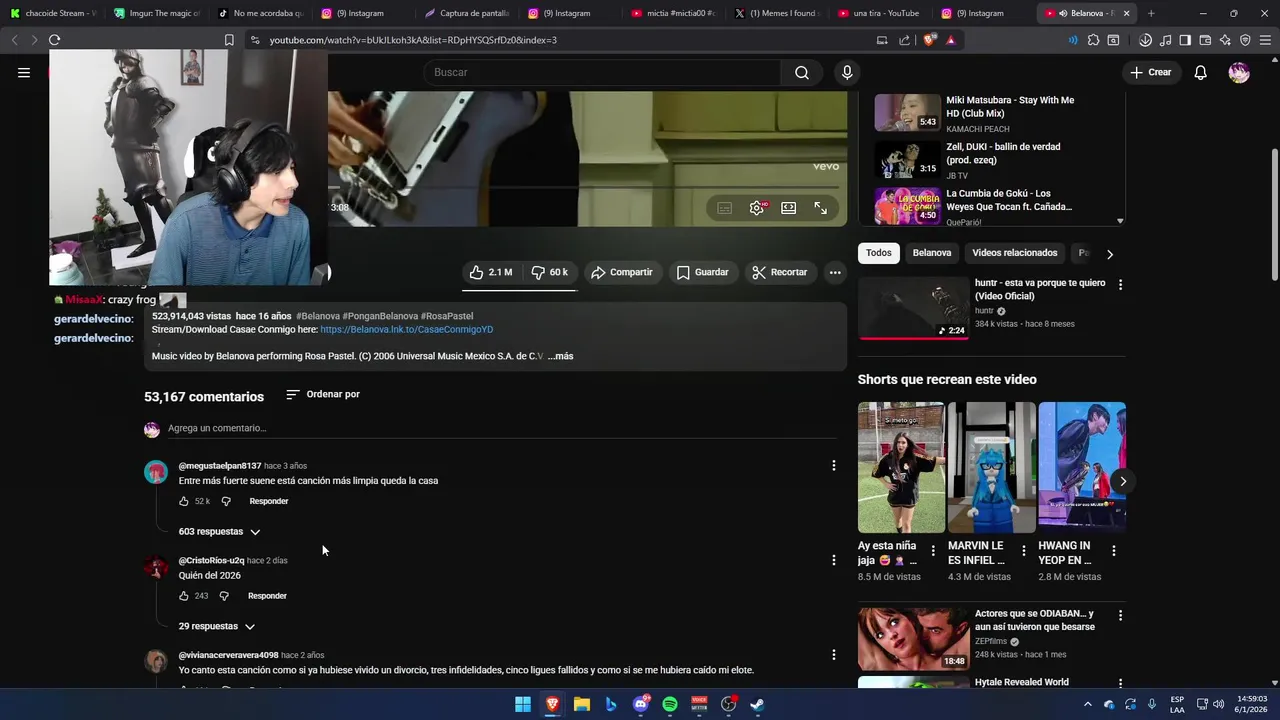Open the Belanova lnk.to CasaeConmigoYD link
Screen dimensions: 1280x720
click(x=407, y=329)
